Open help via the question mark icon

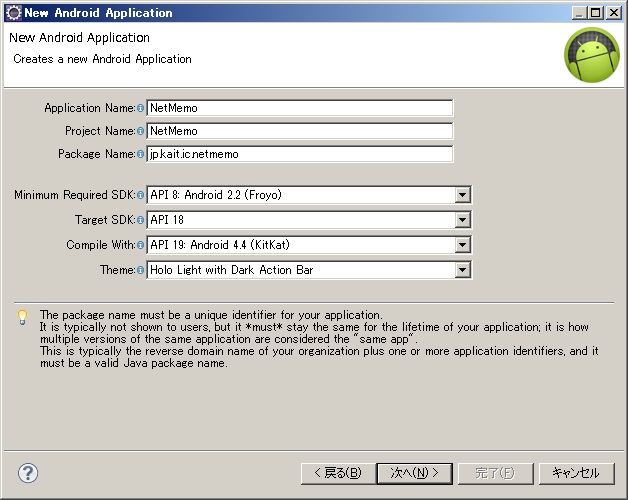pyautogui.click(x=28, y=473)
